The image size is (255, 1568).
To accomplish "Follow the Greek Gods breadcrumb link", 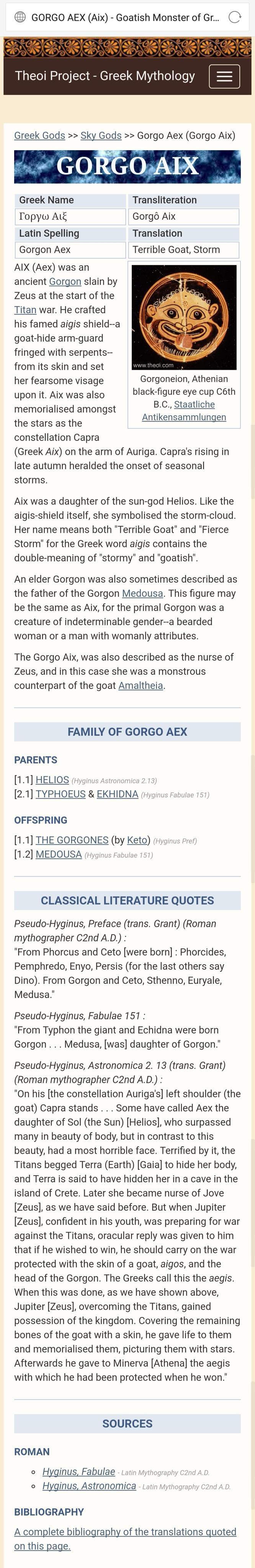I will tap(39, 135).
